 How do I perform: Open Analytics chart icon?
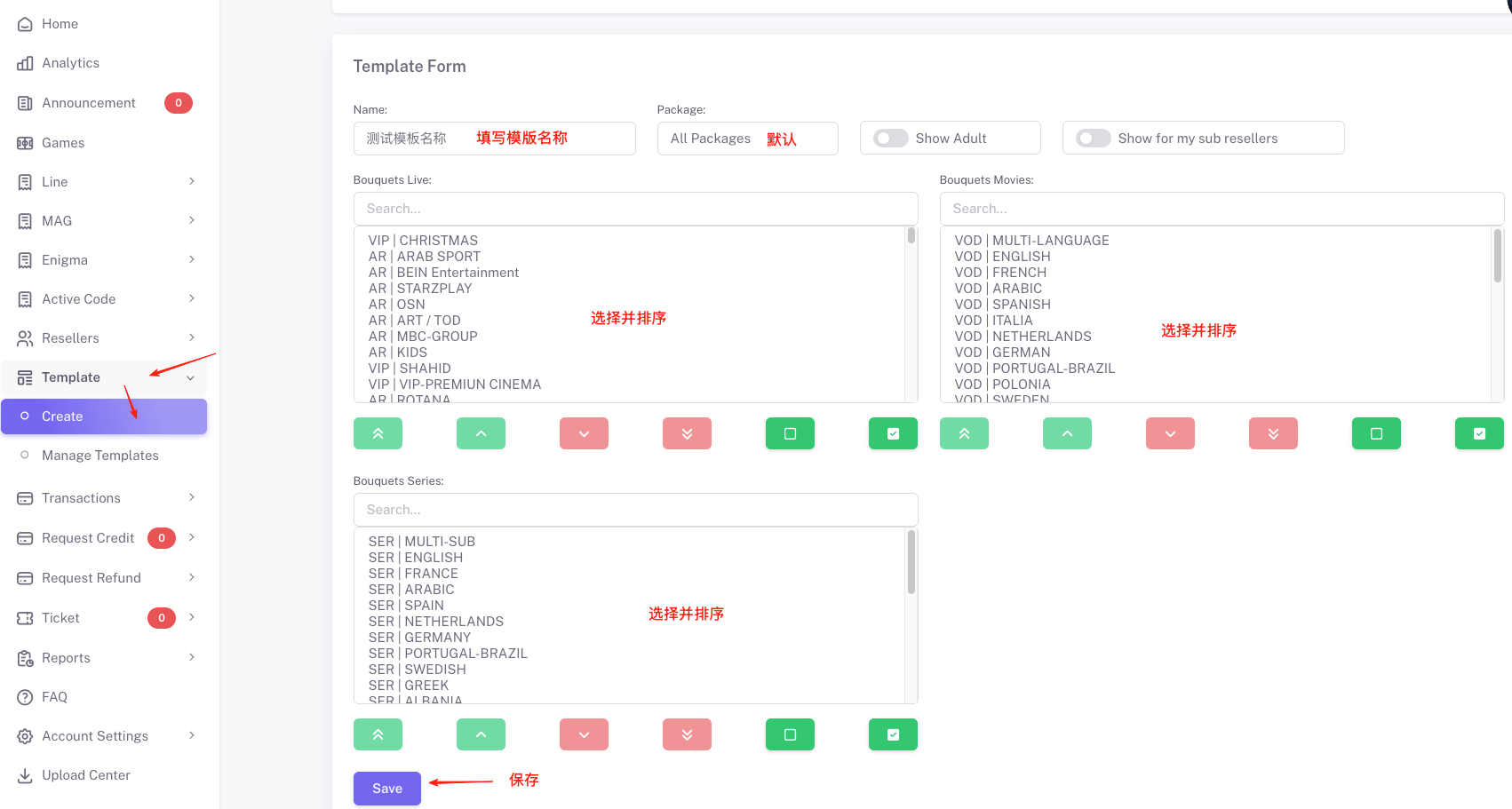25,63
